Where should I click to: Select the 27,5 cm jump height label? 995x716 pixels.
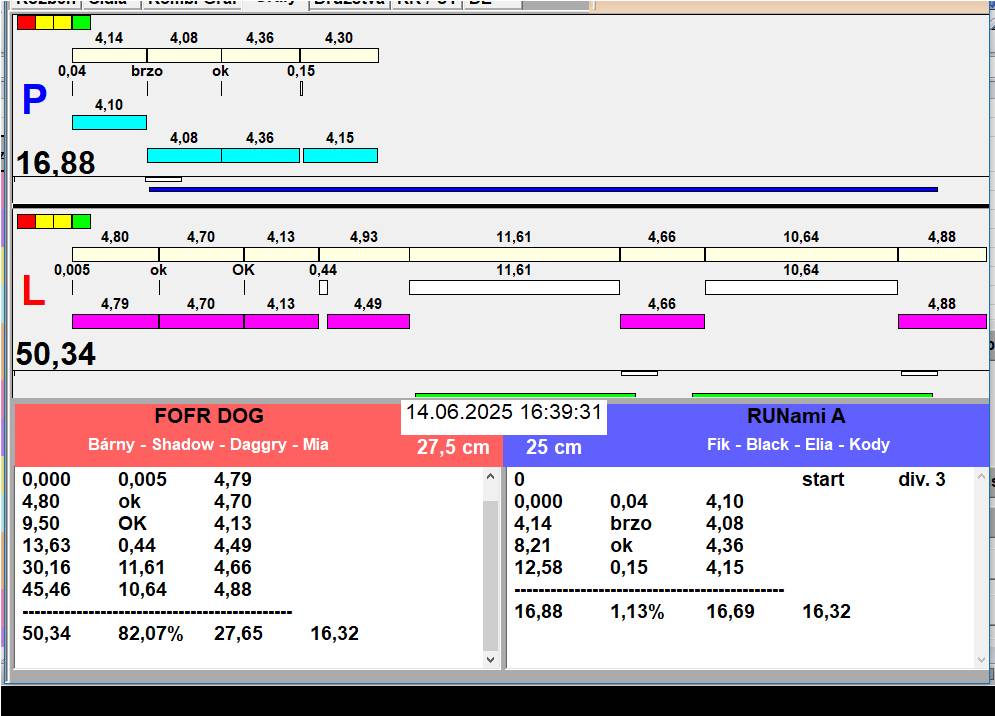click(x=453, y=448)
